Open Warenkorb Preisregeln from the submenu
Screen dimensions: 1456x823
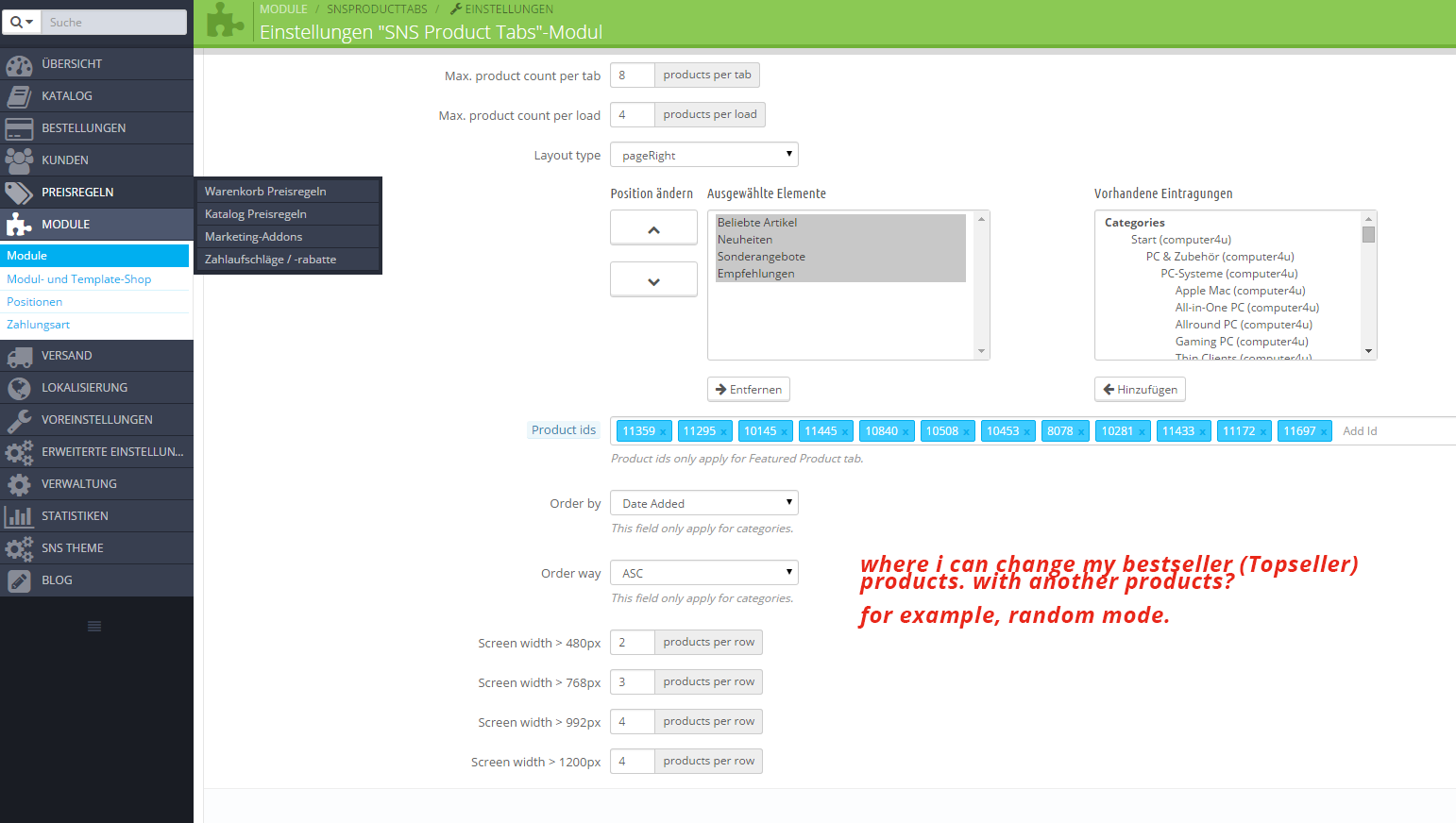point(265,192)
